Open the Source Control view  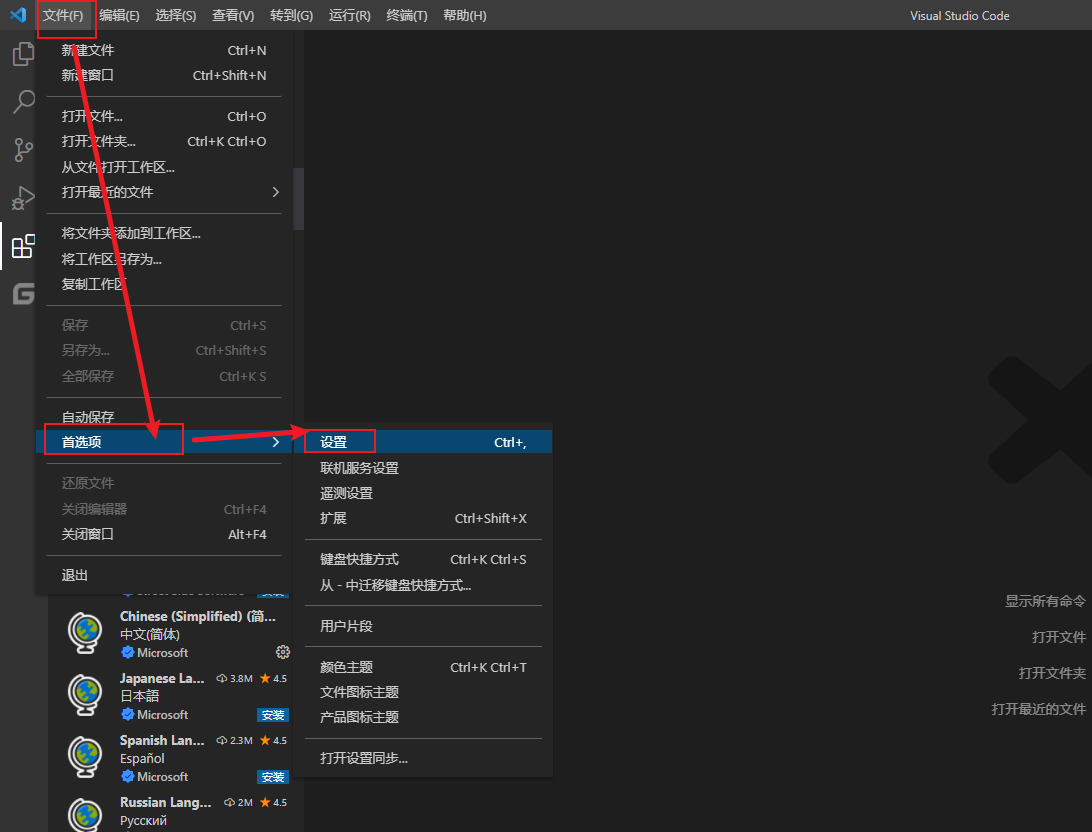point(23,150)
